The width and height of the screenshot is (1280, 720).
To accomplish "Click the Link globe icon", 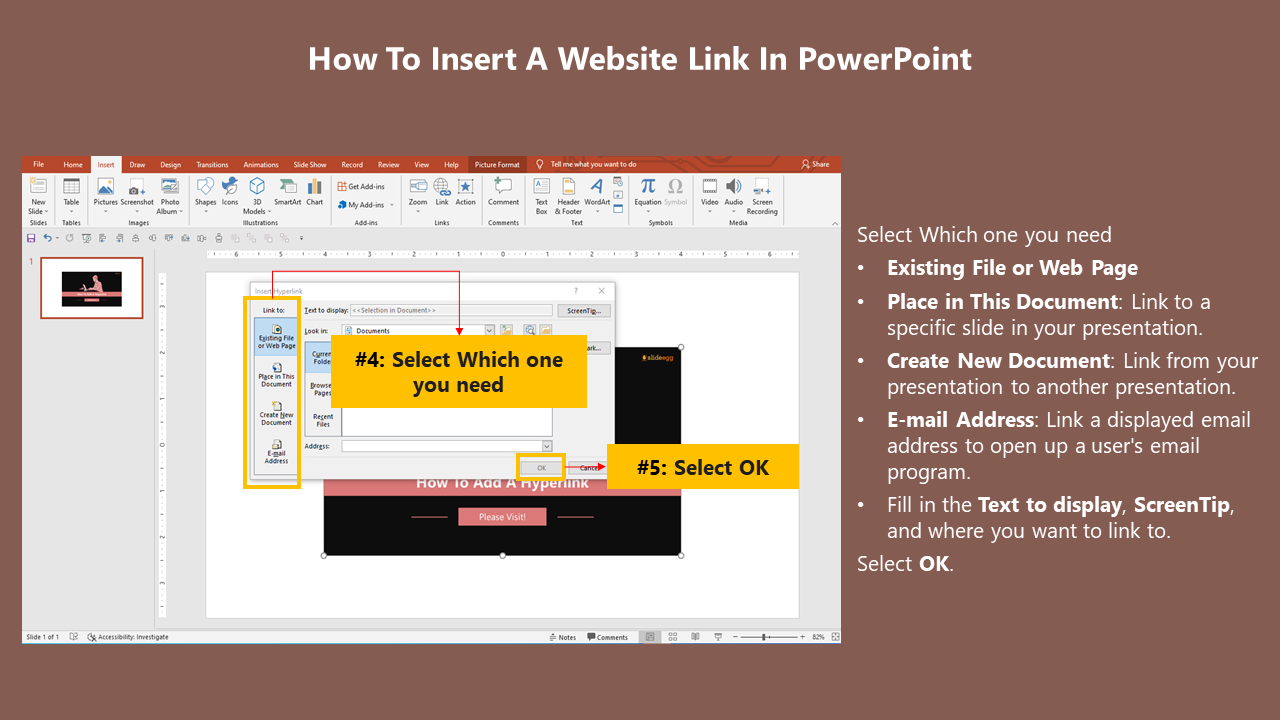I will [442, 186].
